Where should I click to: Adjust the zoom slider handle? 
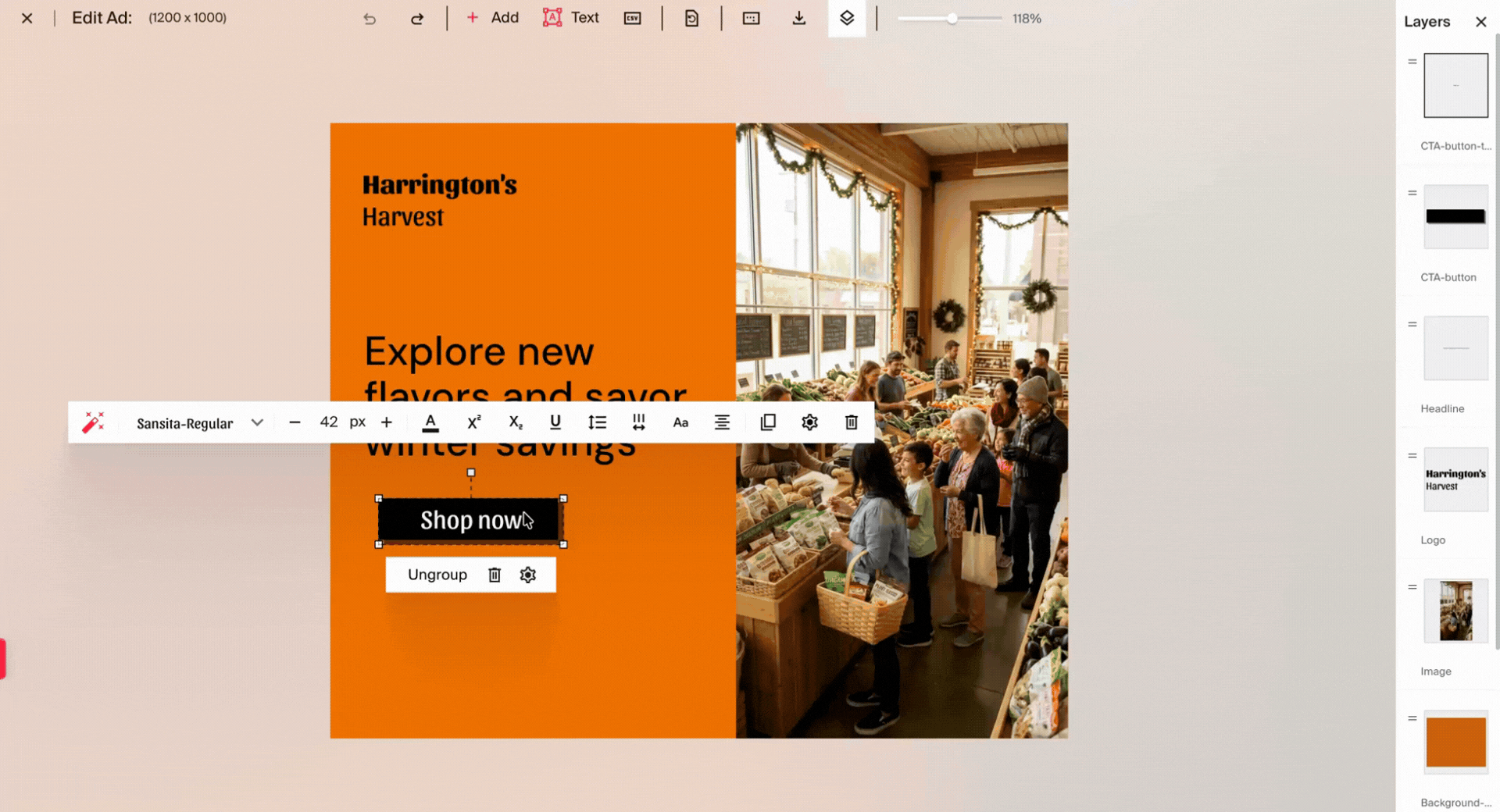(x=952, y=18)
